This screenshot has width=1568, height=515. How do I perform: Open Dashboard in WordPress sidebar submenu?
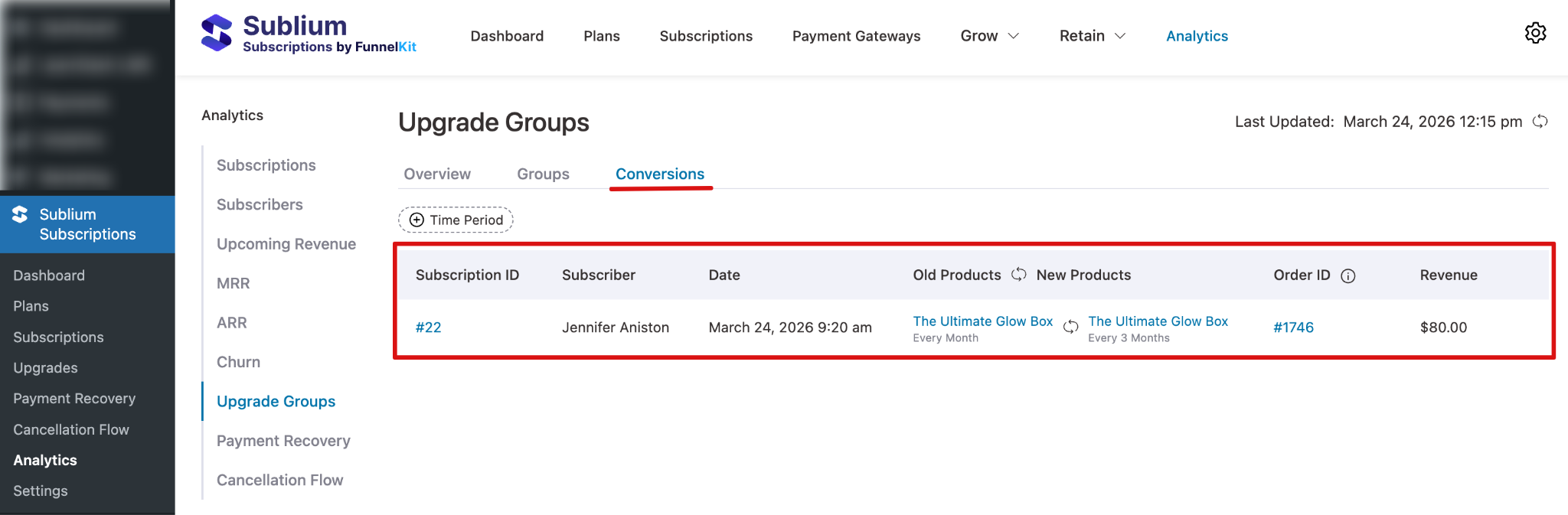click(49, 275)
